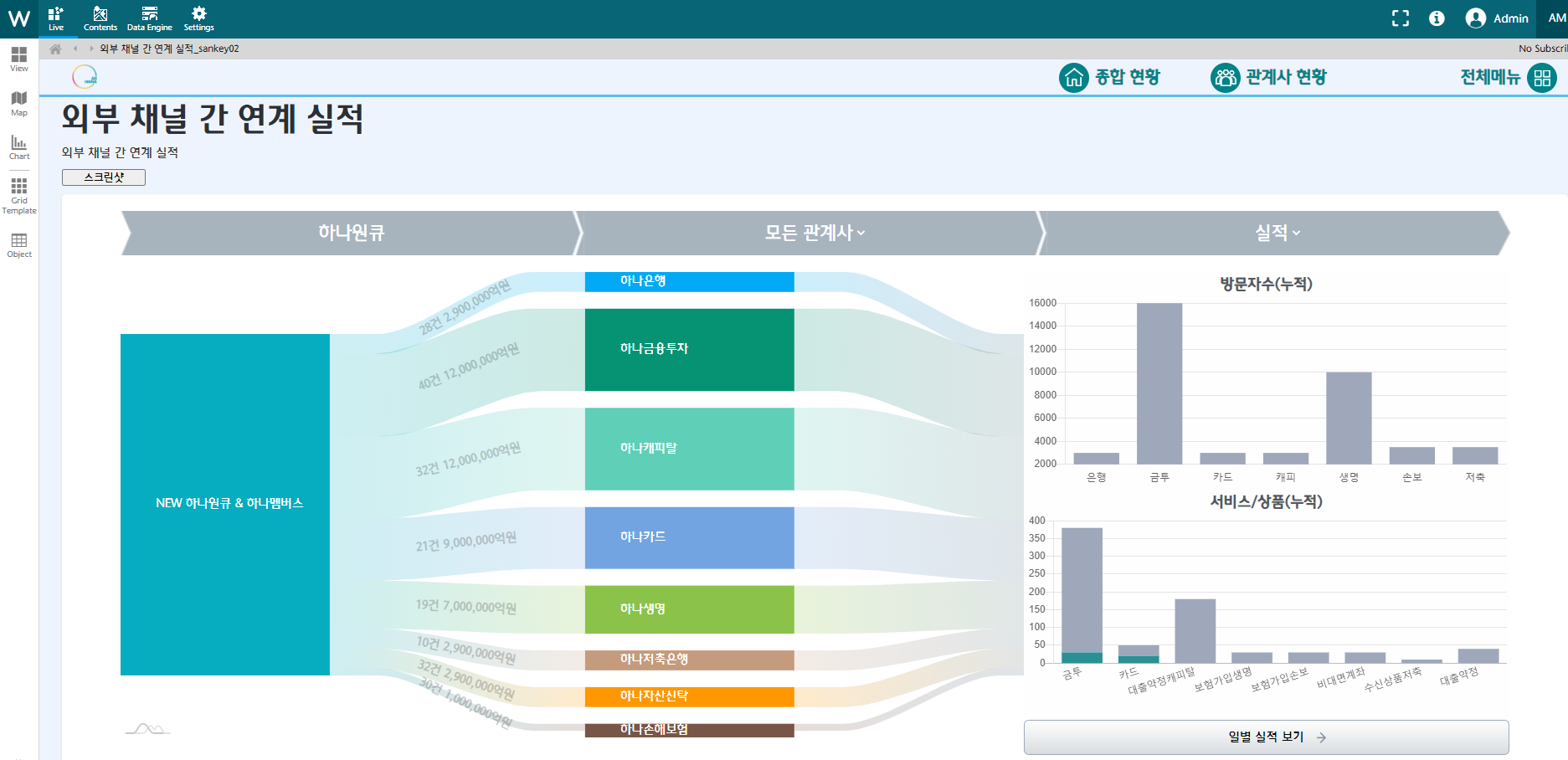This screenshot has height=760, width=1568.
Task: Click flow label 10건 2,900,000억원
Action: (x=466, y=651)
